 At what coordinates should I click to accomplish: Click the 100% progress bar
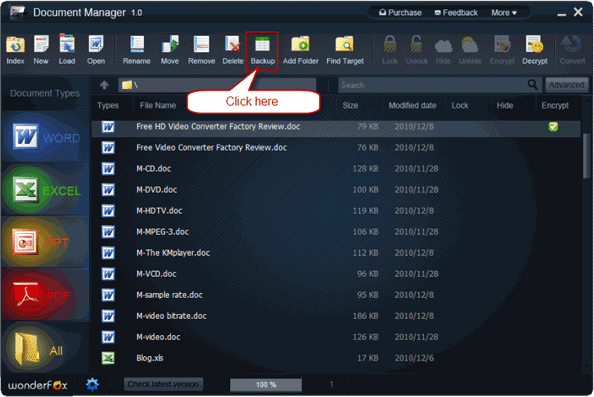(266, 385)
